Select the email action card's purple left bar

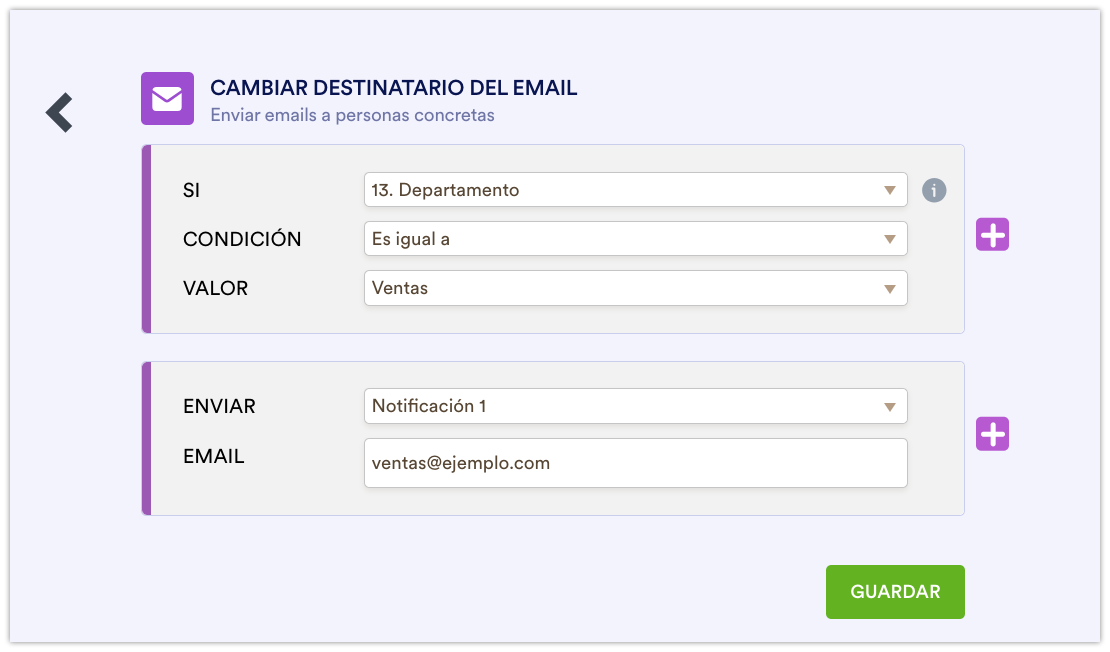point(147,438)
